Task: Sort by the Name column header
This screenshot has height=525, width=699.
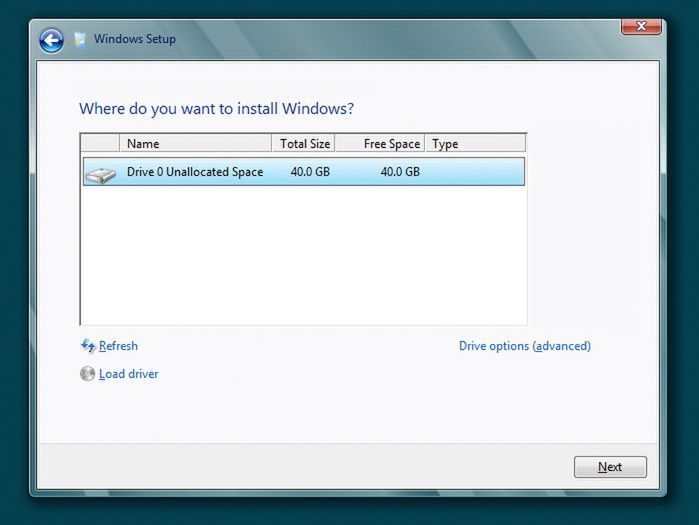Action: coord(196,144)
